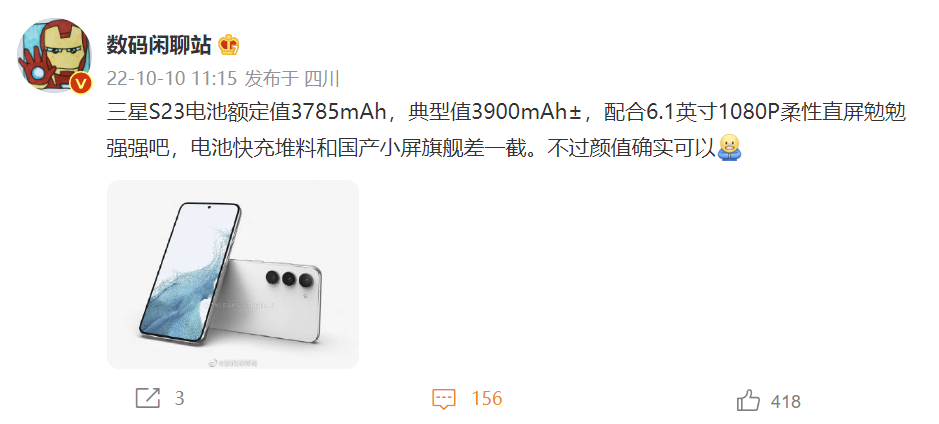
Task: Click the front-facing phone screen in the image
Action: [x=190, y=272]
